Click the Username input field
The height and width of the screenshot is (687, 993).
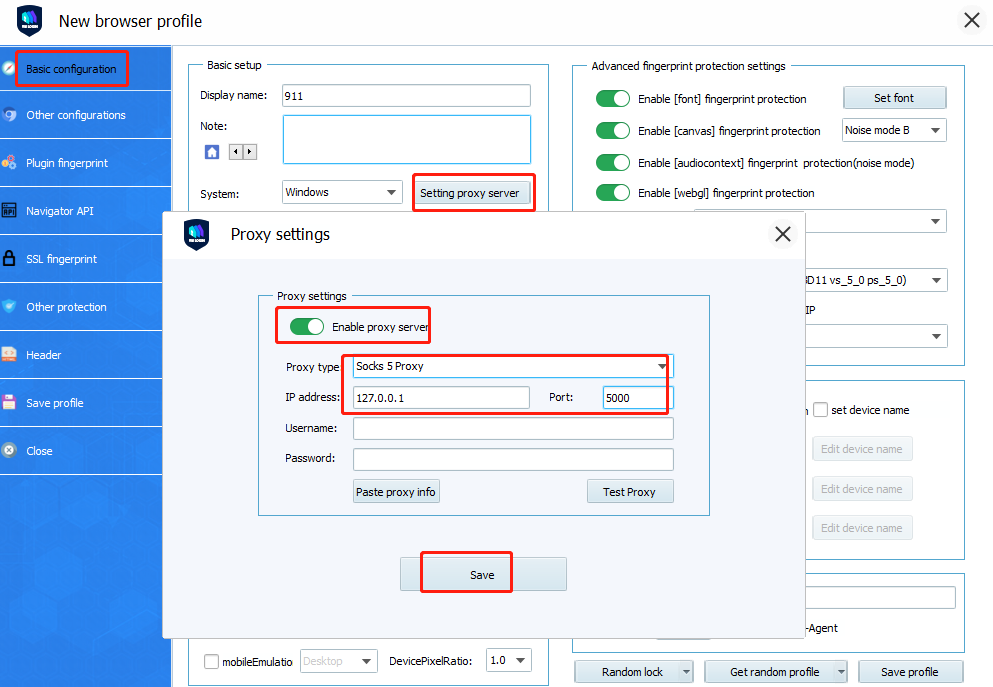tap(512, 429)
